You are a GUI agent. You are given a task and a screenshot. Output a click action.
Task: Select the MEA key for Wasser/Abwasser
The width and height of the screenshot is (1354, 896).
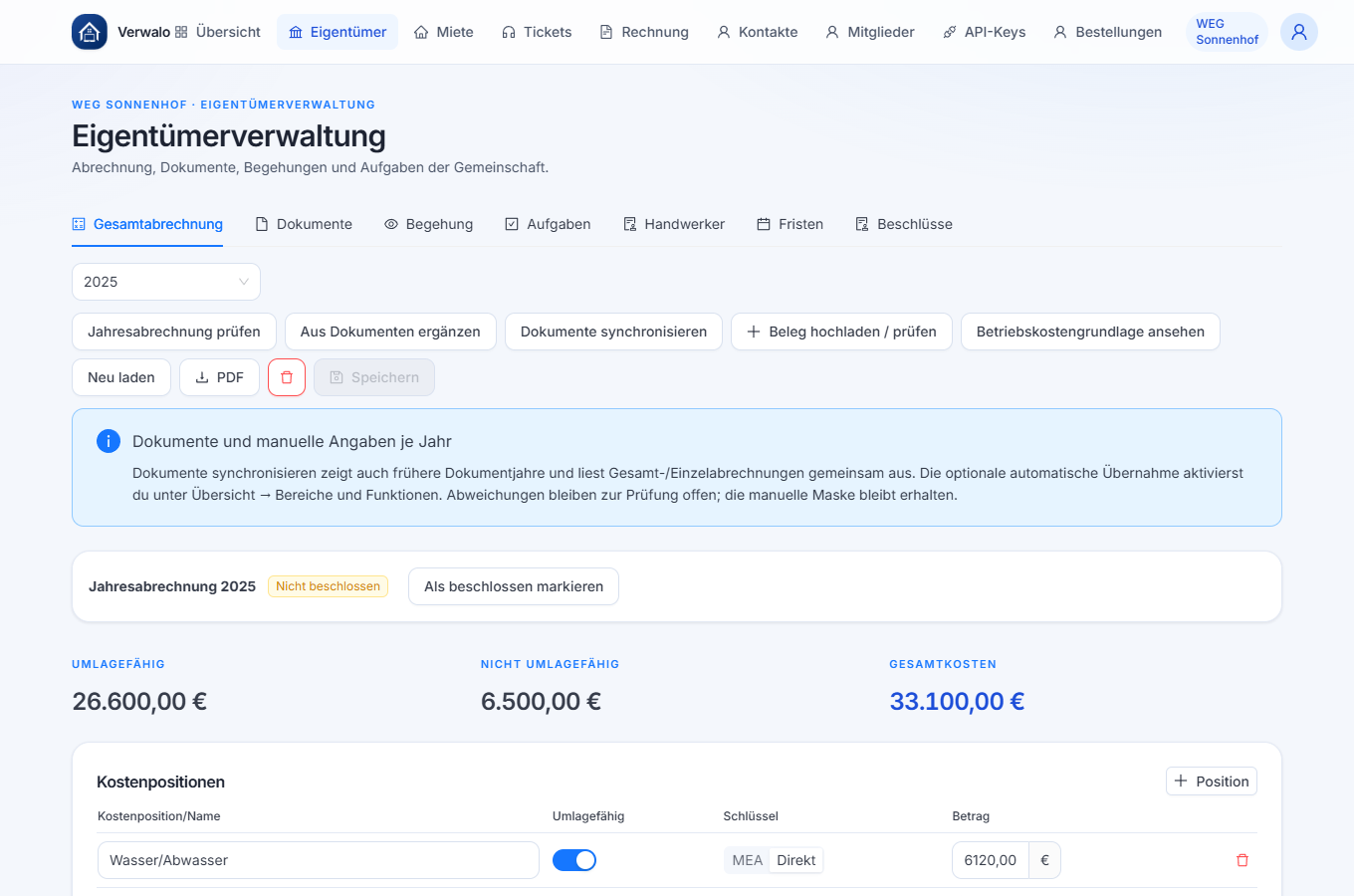pos(748,860)
